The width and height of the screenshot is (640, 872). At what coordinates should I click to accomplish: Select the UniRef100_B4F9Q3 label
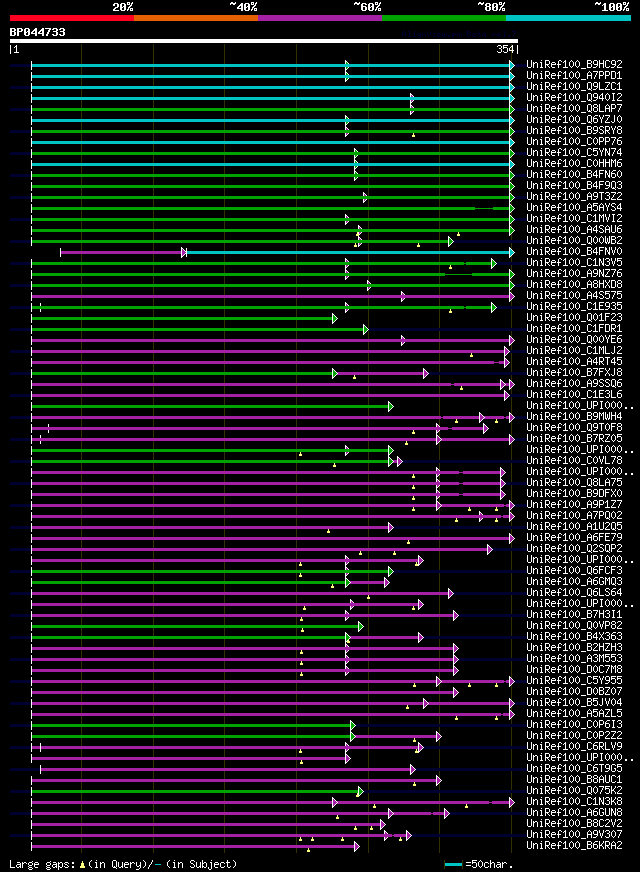(574, 186)
